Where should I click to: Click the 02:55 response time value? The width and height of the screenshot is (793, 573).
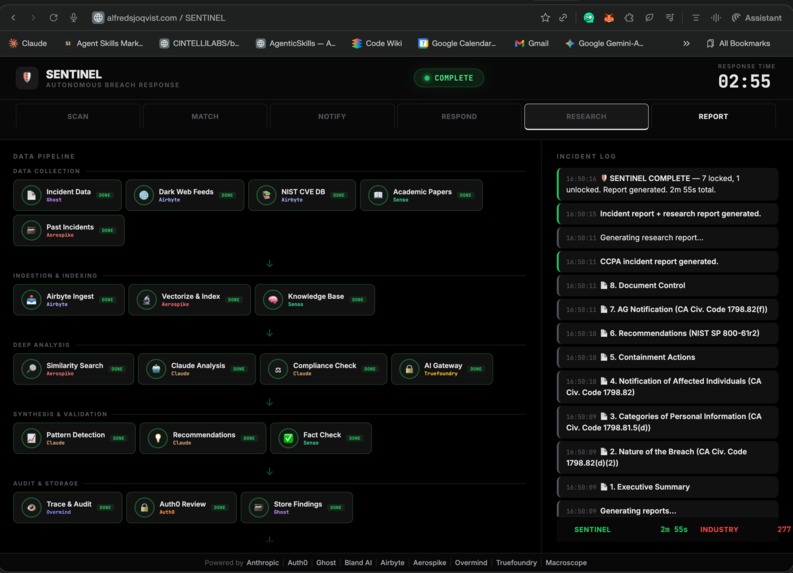coord(744,81)
